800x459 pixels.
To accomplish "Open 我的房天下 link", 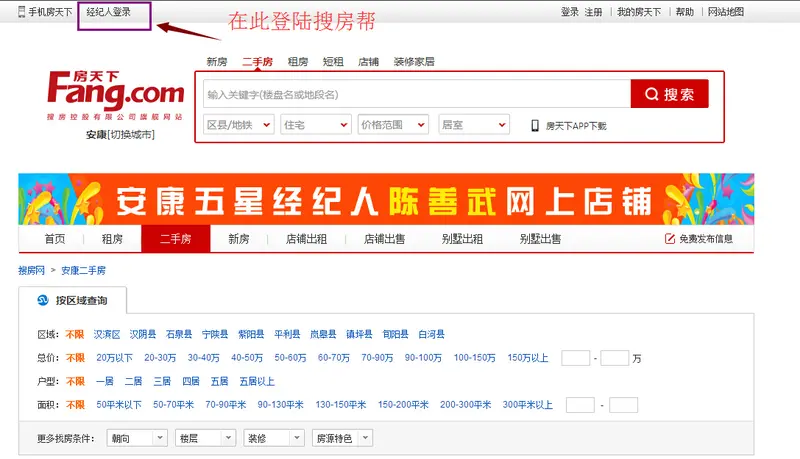I will pos(639,12).
